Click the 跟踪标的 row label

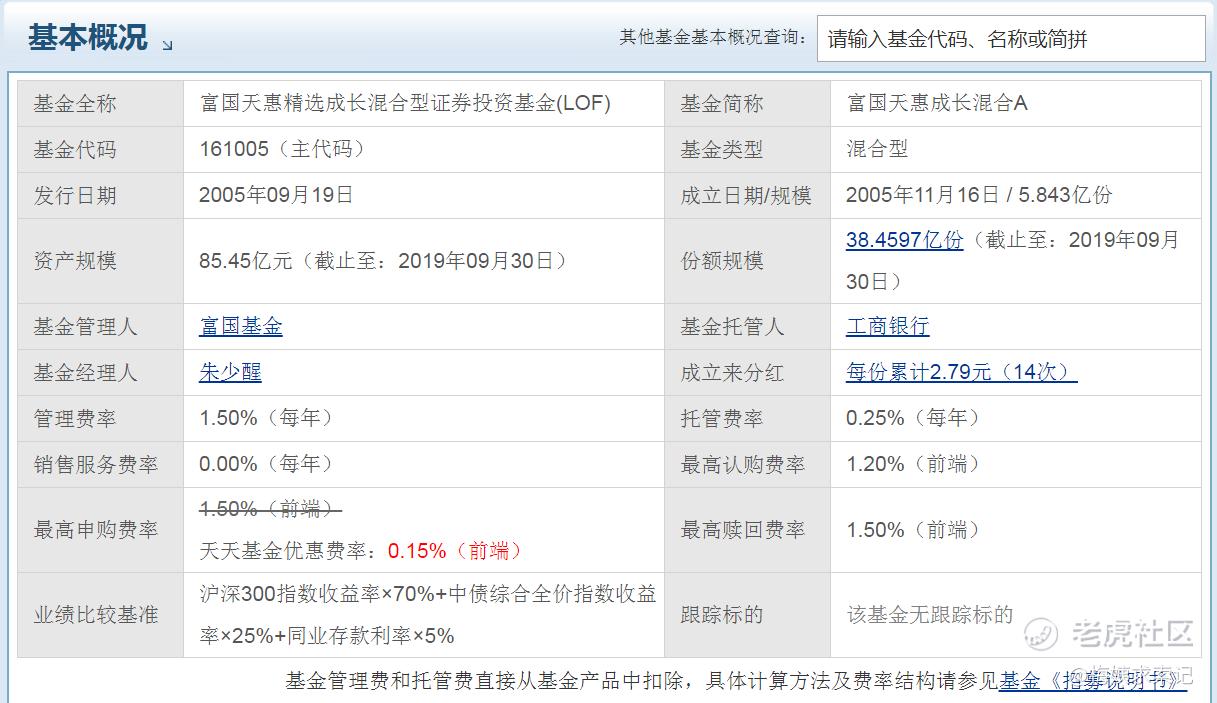point(722,614)
